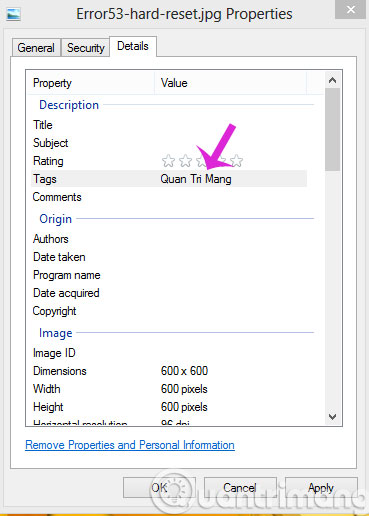Select the Program name property row
Screen dimensions: 369x516
170,275
